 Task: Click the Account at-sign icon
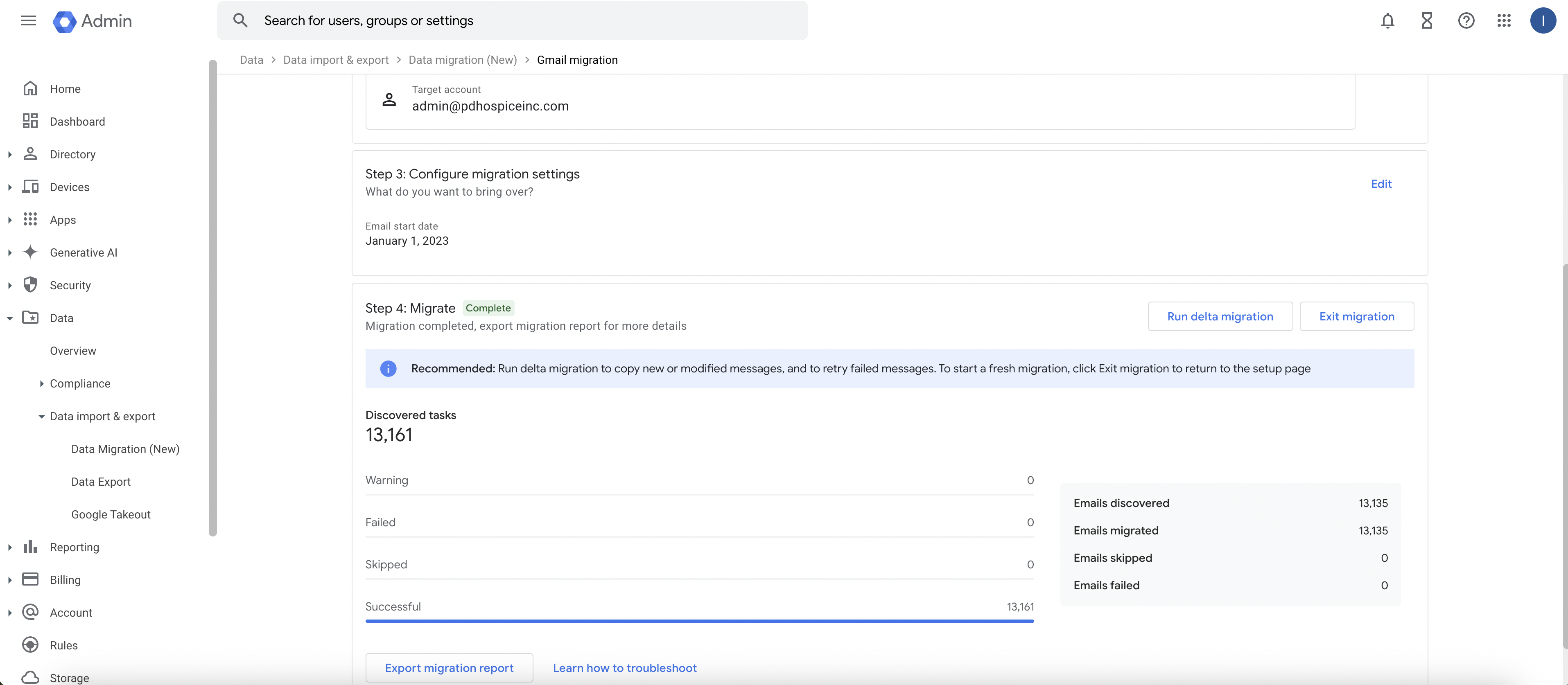click(x=30, y=612)
